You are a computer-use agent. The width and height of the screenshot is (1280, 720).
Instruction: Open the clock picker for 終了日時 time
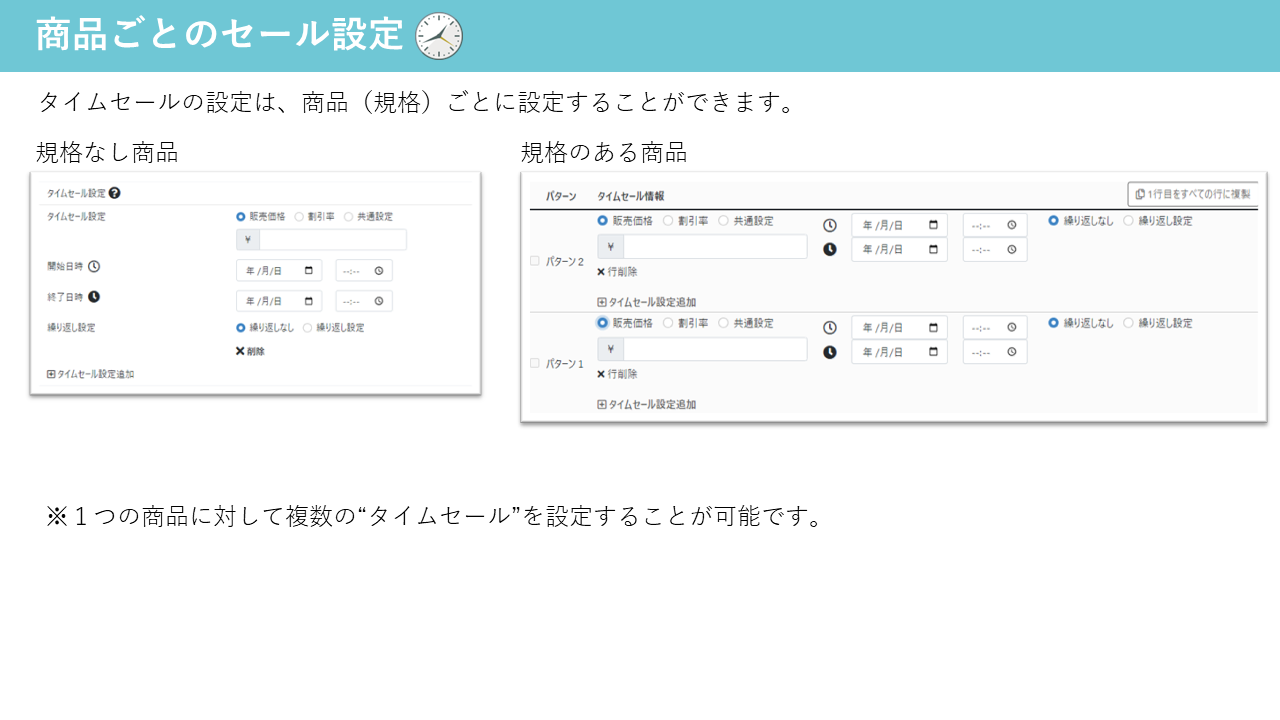(379, 301)
